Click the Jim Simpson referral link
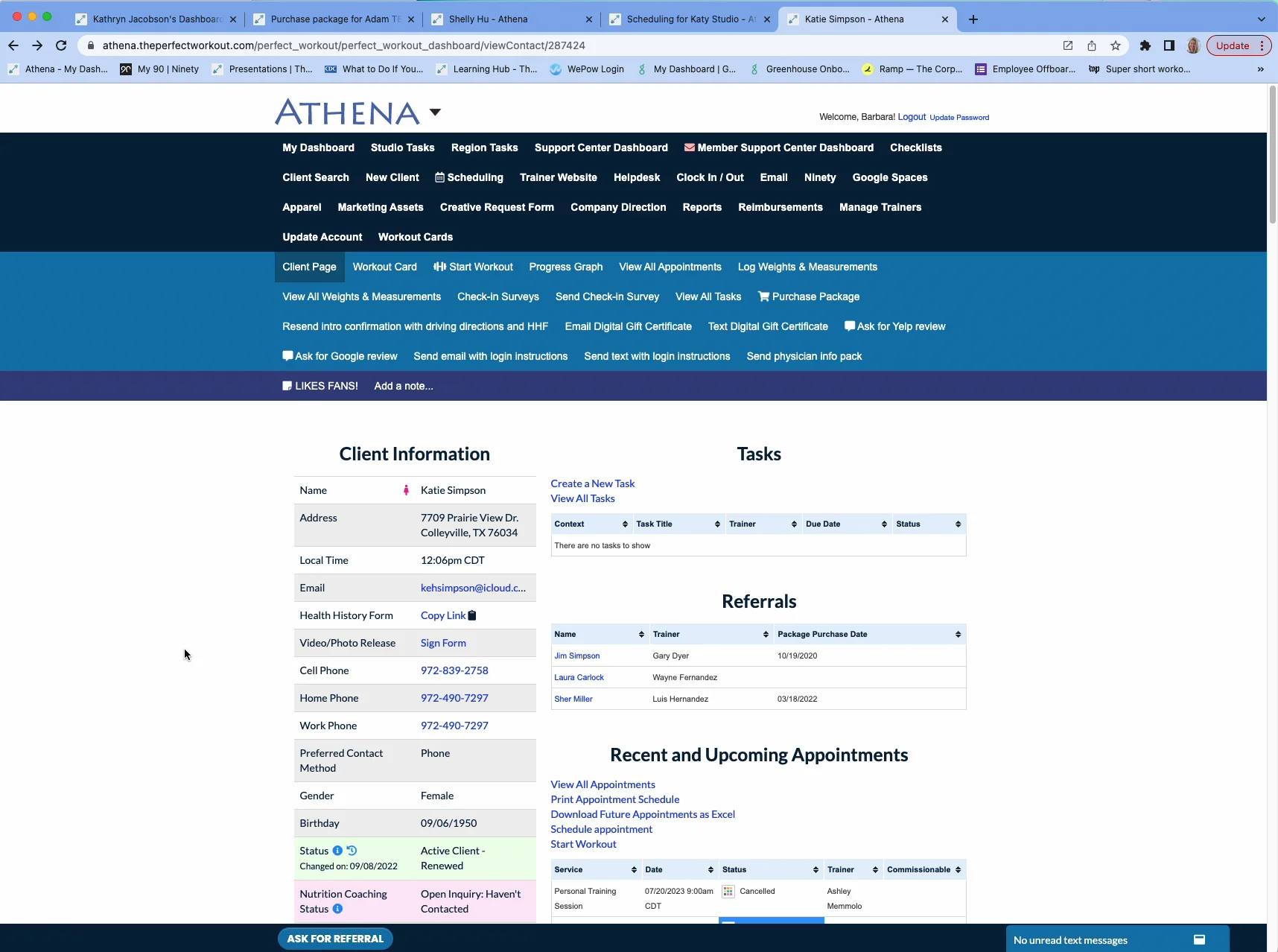1278x952 pixels. coord(577,656)
